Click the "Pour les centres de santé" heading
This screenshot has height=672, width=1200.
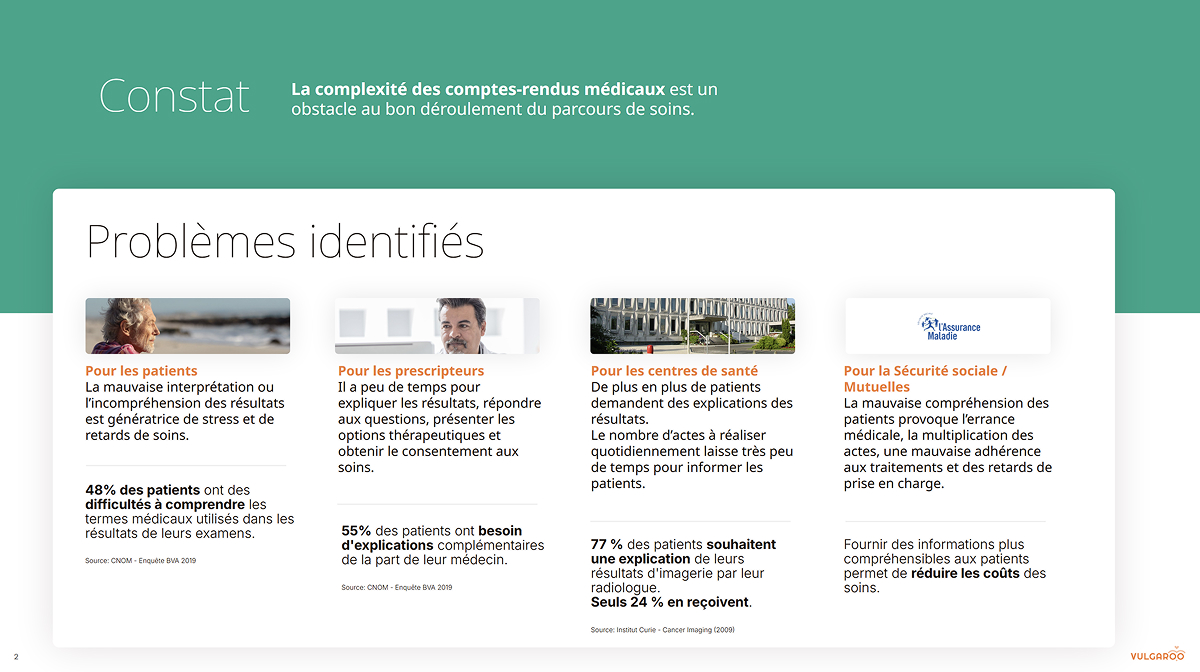pyautogui.click(x=674, y=371)
